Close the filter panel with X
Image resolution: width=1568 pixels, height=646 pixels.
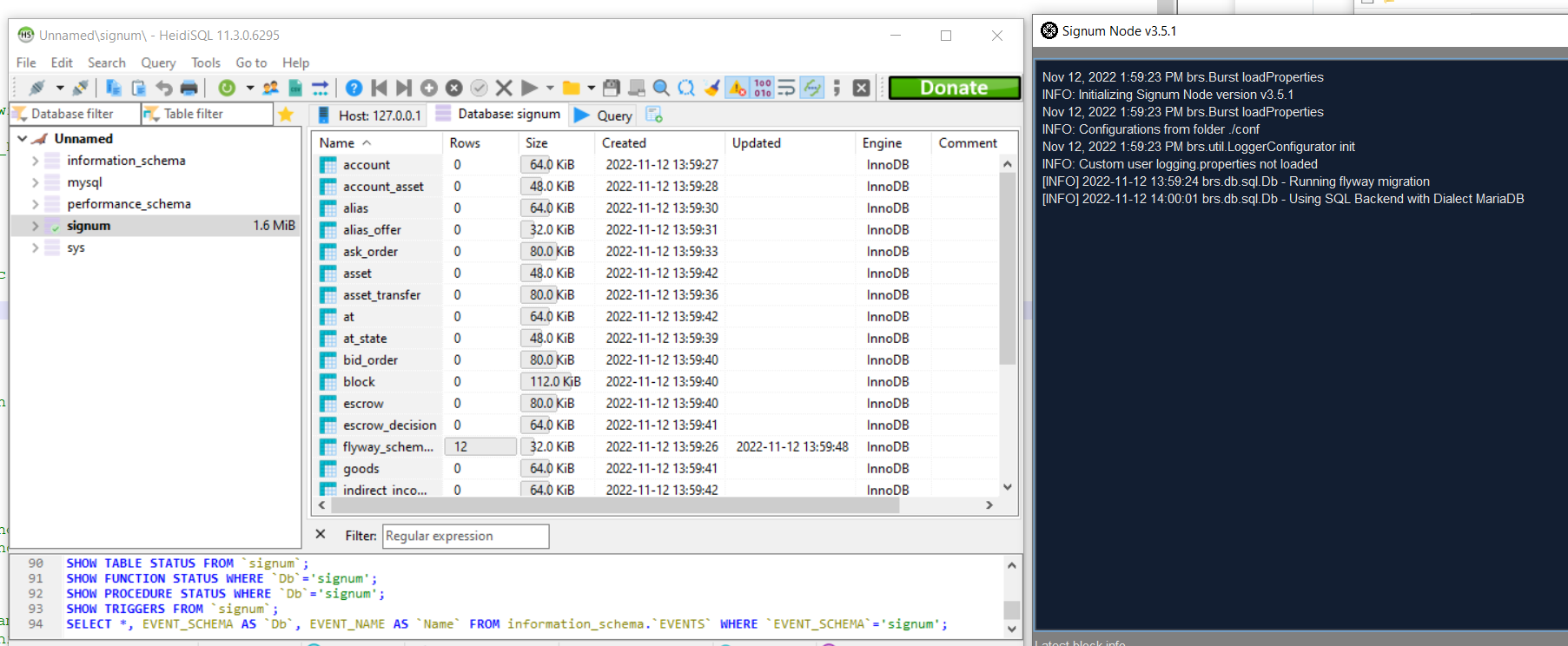321,535
